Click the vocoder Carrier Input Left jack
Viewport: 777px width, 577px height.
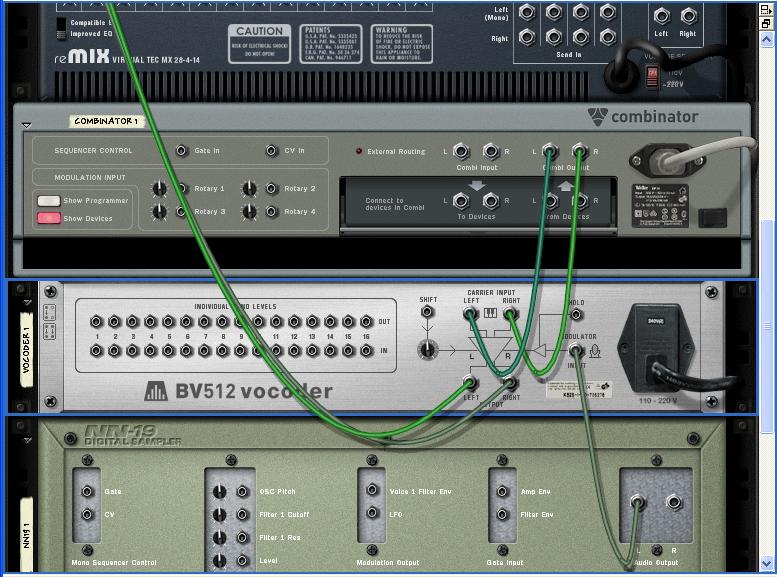tap(470, 313)
